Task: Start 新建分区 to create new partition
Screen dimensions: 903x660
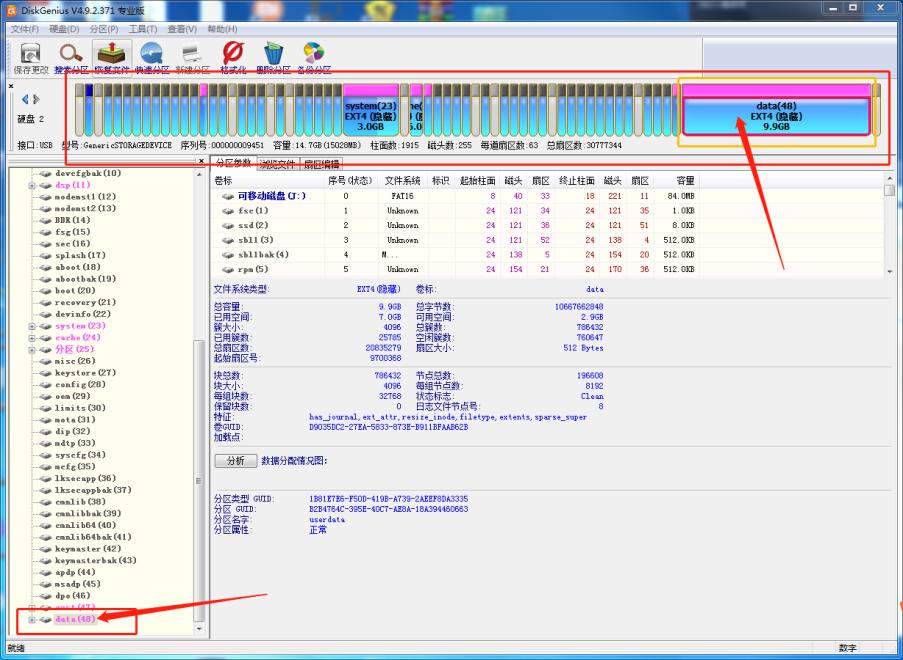Action: (193, 55)
